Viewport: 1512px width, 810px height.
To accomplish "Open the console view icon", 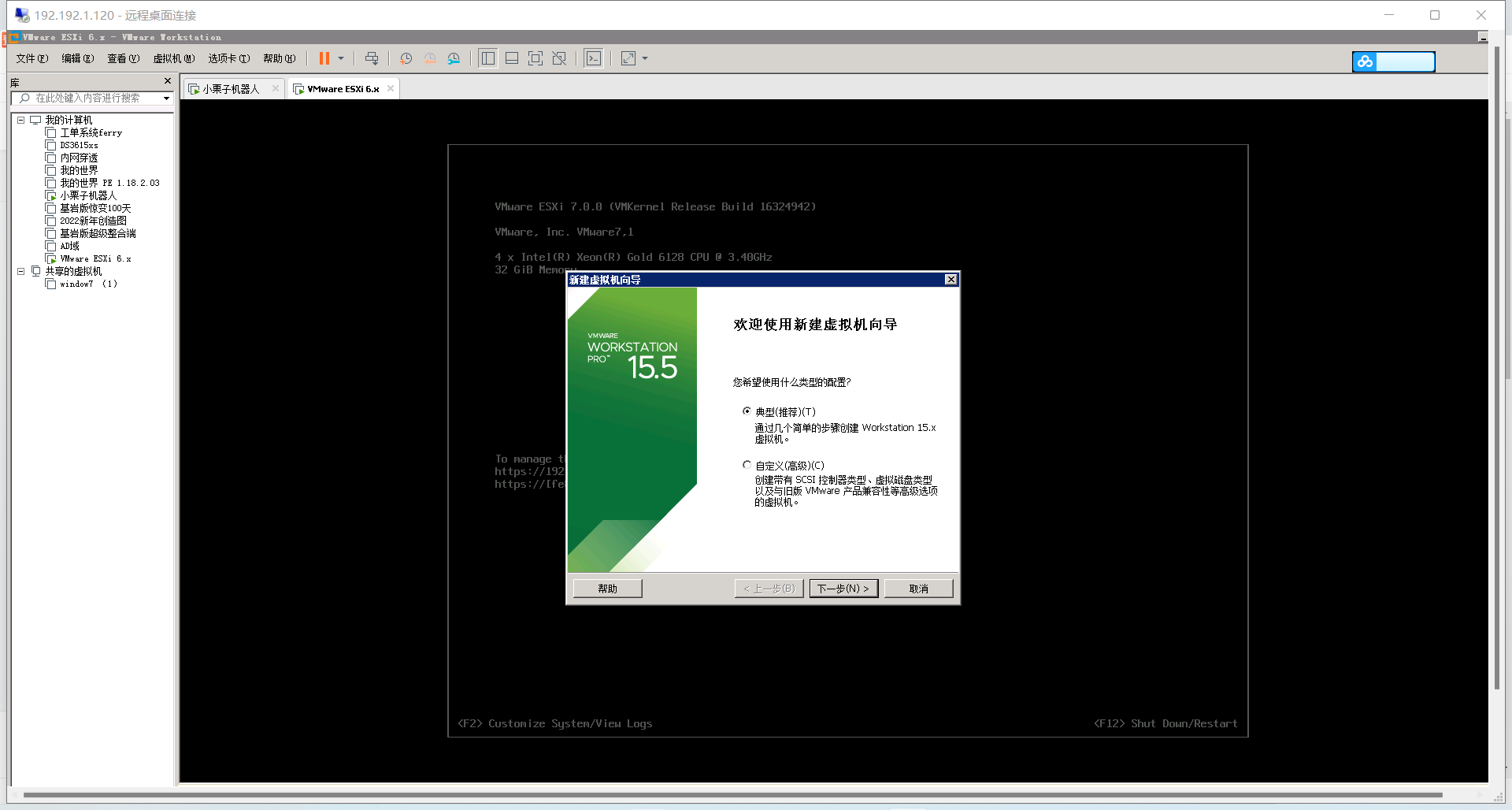I will coord(594,58).
